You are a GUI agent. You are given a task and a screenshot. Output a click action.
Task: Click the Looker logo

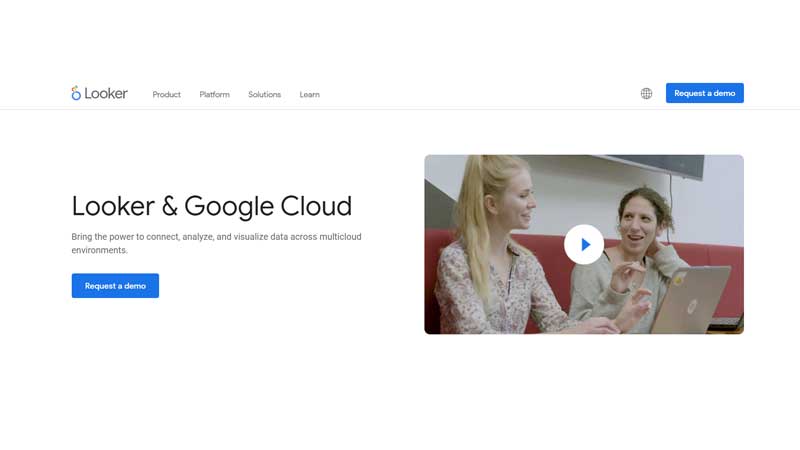click(99, 93)
